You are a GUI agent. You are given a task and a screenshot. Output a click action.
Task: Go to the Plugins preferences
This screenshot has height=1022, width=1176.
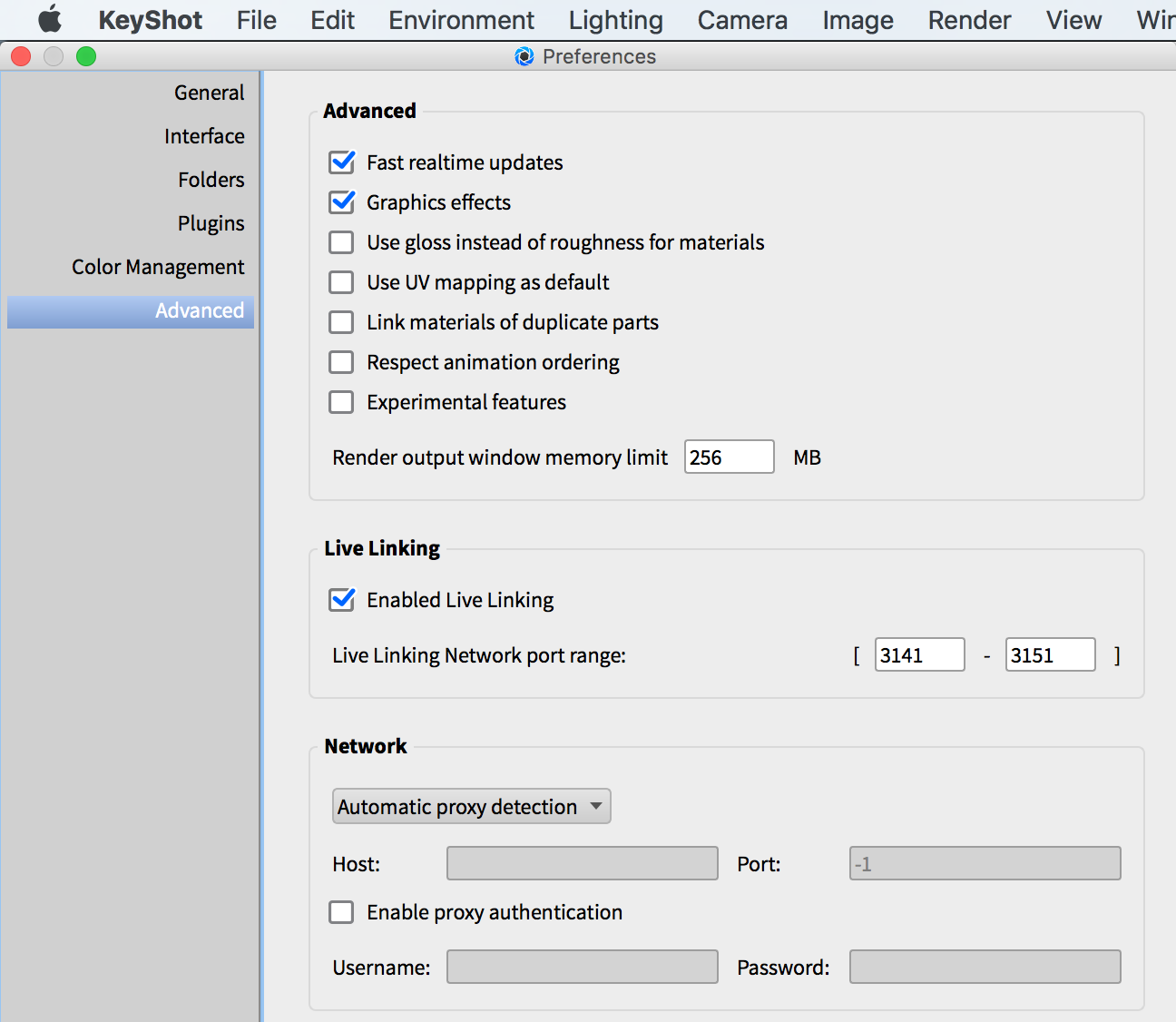point(211,223)
